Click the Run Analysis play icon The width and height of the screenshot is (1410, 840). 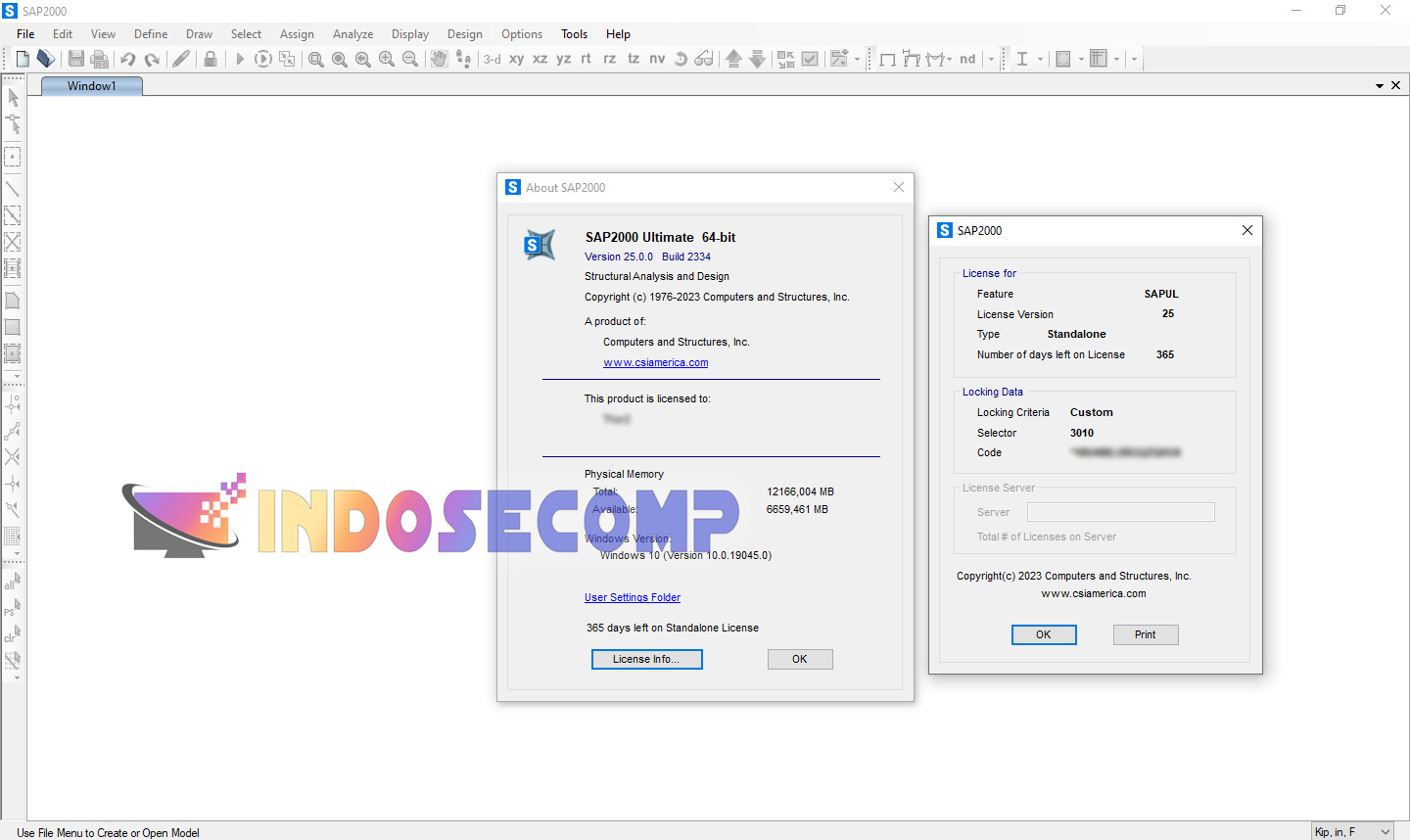coord(240,59)
